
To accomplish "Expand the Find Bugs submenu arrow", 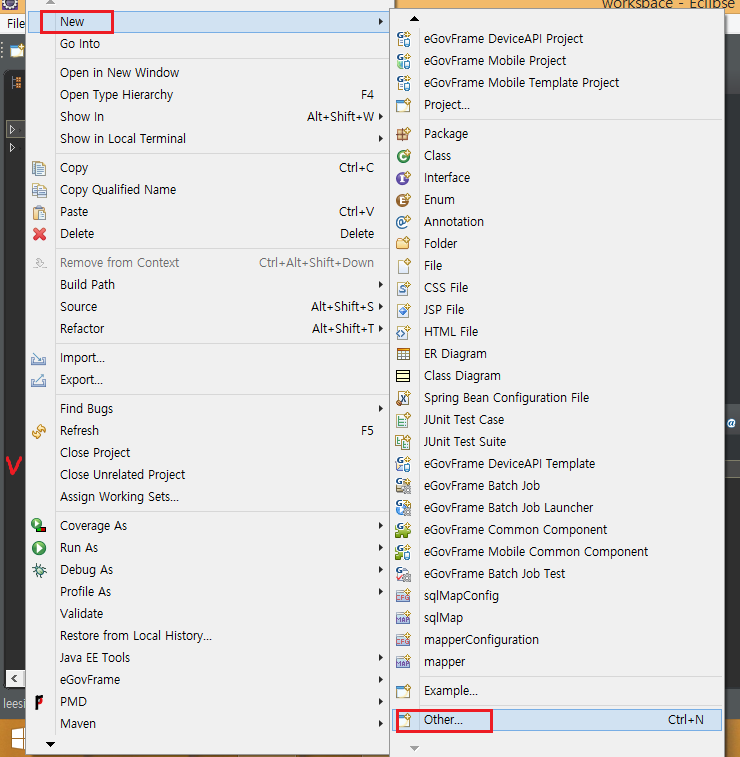I will (381, 409).
